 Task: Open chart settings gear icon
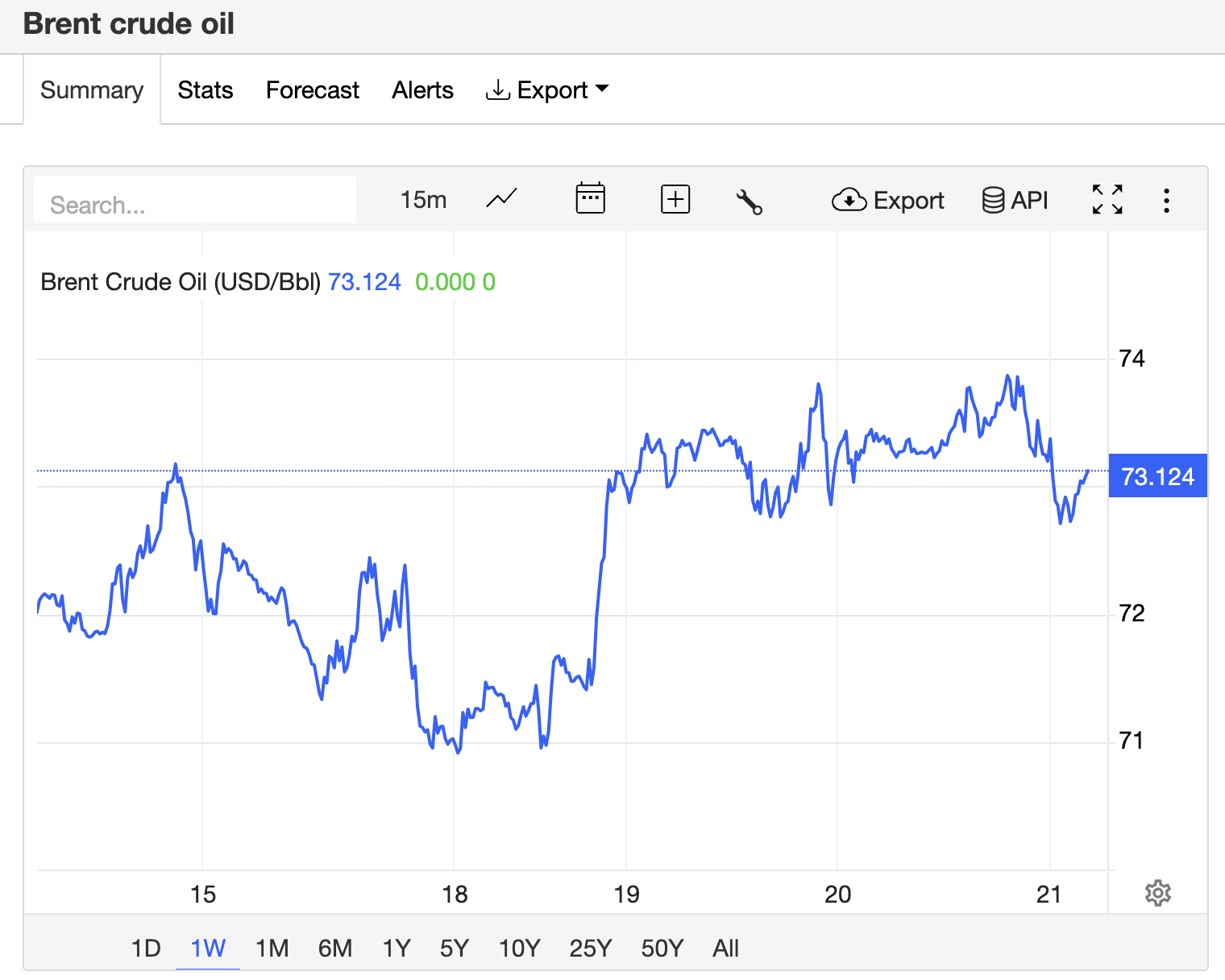1158,893
